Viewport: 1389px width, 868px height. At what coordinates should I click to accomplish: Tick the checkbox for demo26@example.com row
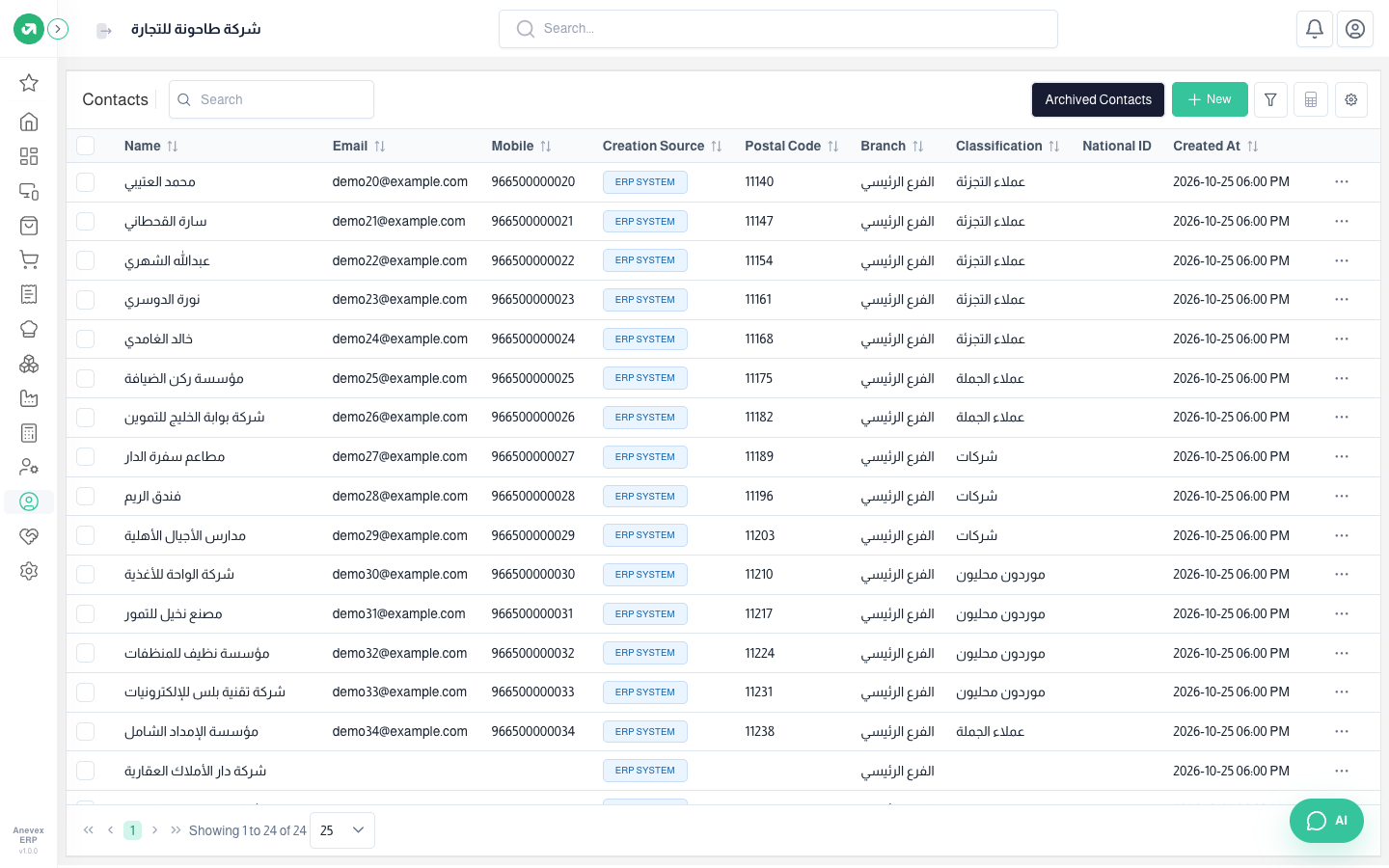click(x=86, y=418)
